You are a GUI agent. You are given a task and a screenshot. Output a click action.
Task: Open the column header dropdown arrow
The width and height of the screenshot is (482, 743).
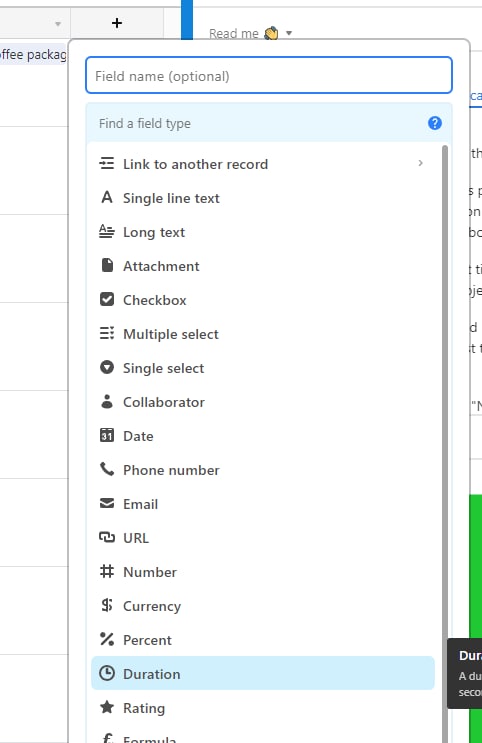(58, 24)
